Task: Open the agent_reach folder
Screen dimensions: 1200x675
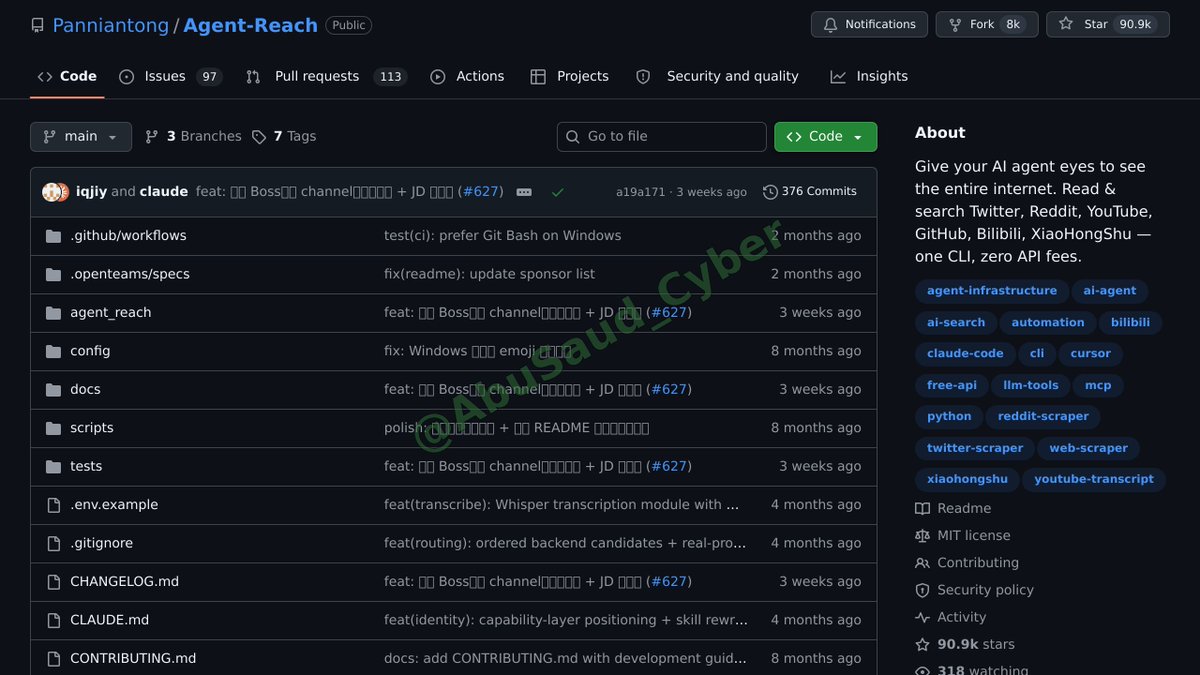Action: (111, 312)
